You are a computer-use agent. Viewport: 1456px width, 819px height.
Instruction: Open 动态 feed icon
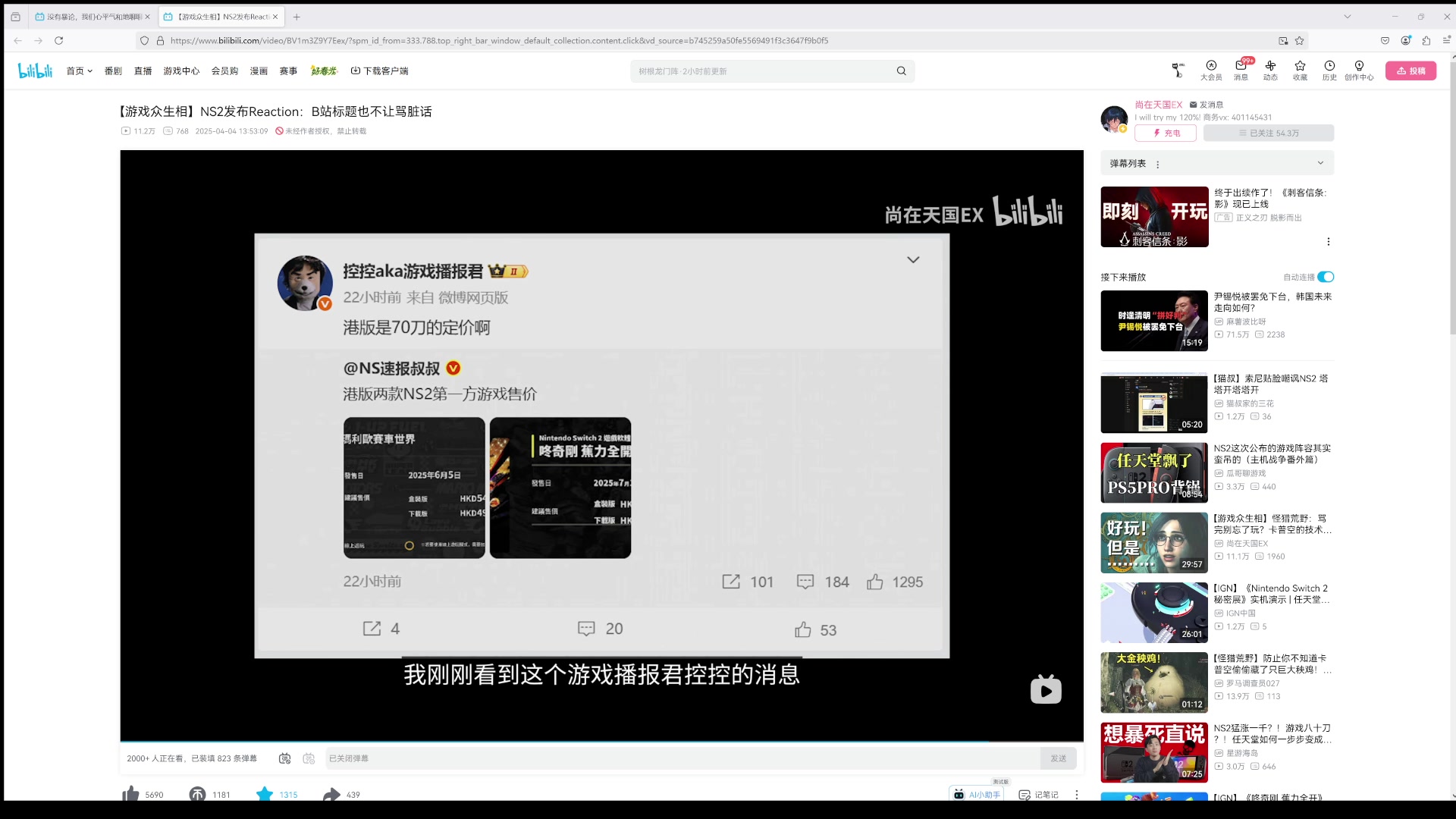point(1270,71)
